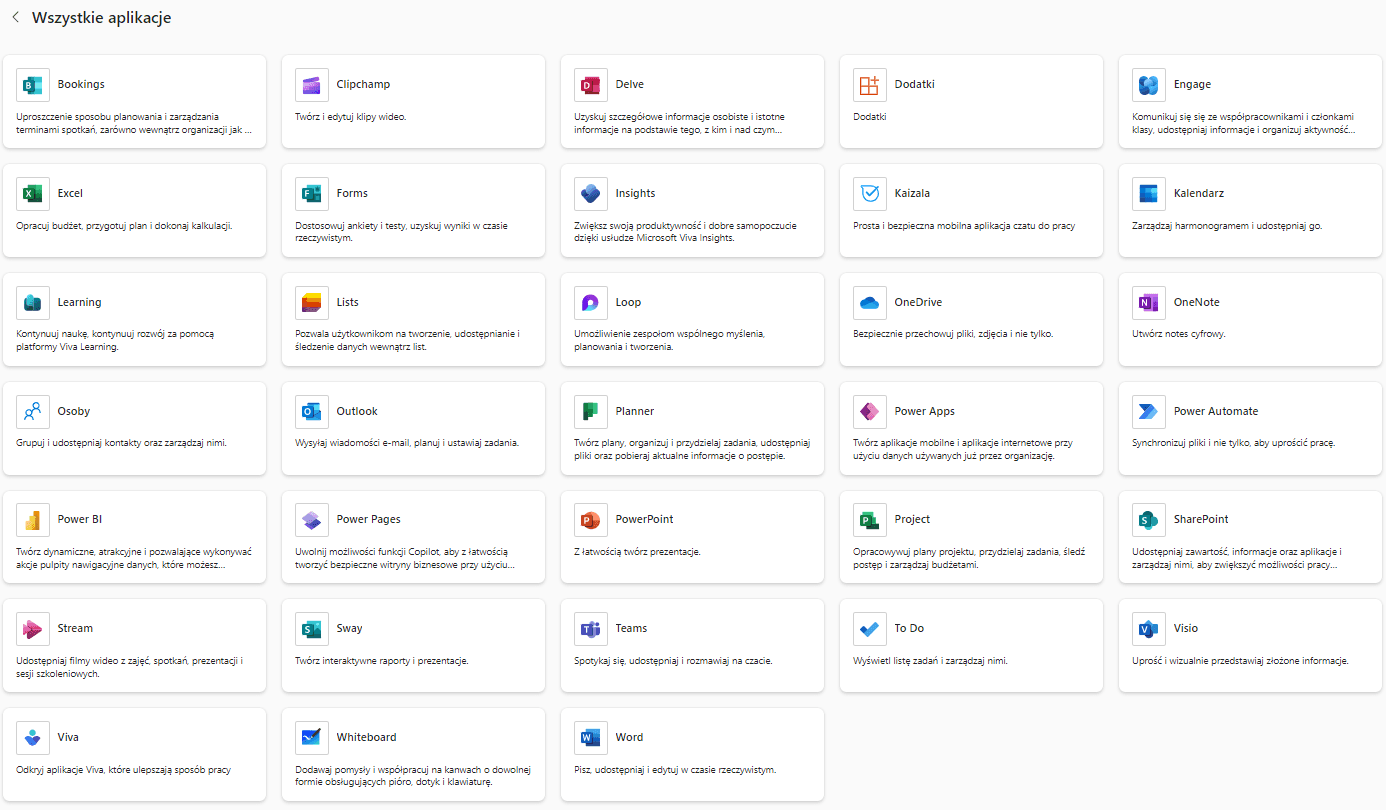Open the Planner app name
The width and height of the screenshot is (1386, 810).
point(634,411)
